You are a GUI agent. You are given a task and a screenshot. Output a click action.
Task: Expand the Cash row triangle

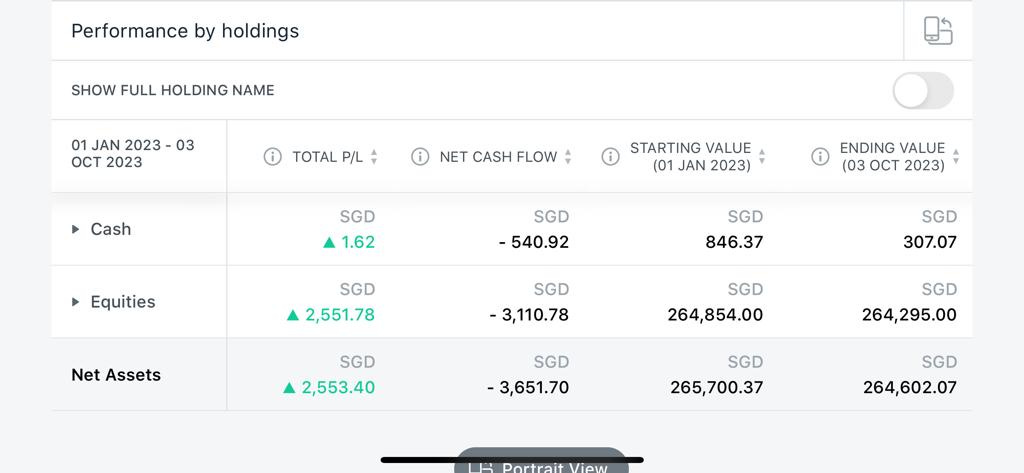[x=76, y=229]
